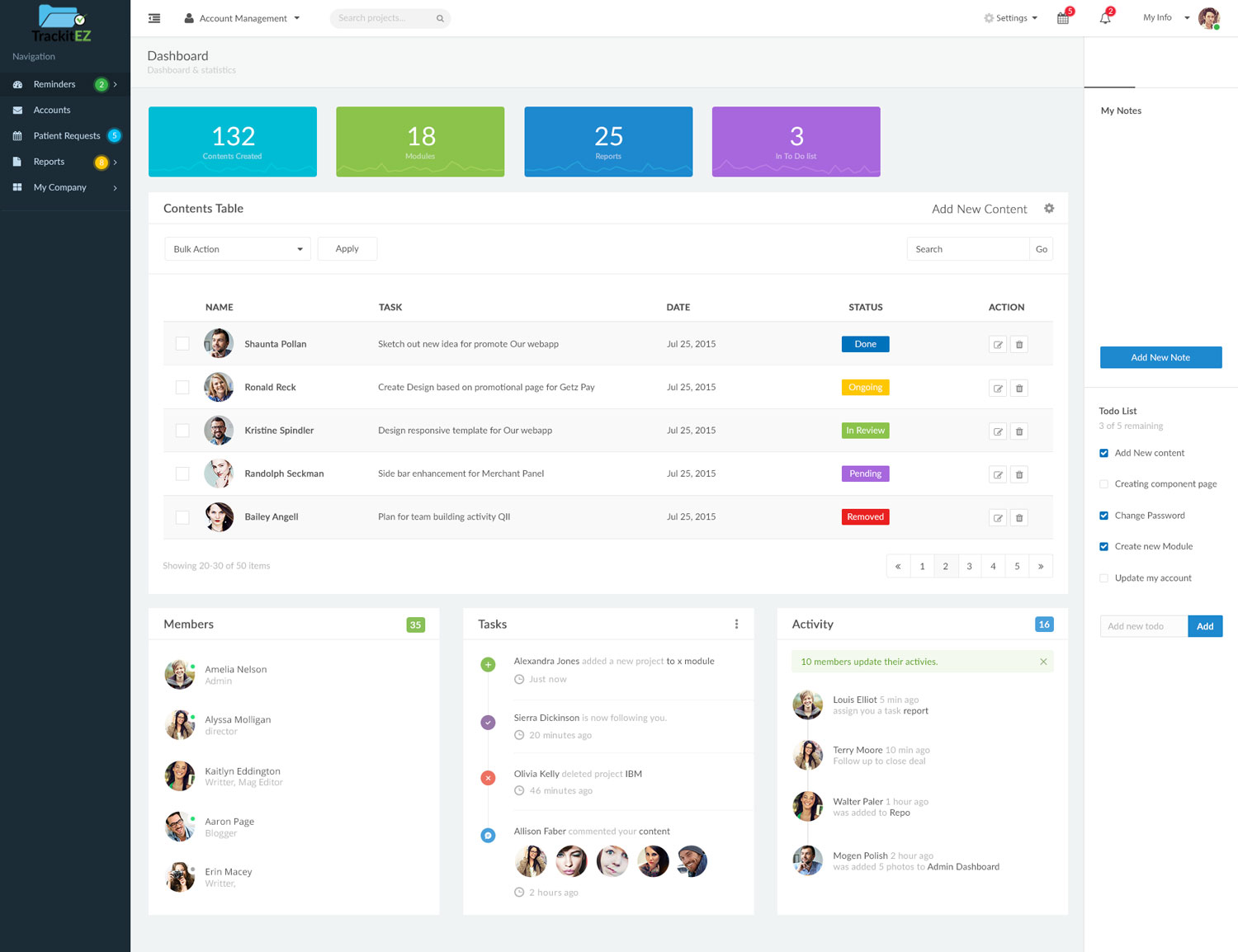
Task: Open the Bulk Action dropdown
Action: pyautogui.click(x=238, y=249)
